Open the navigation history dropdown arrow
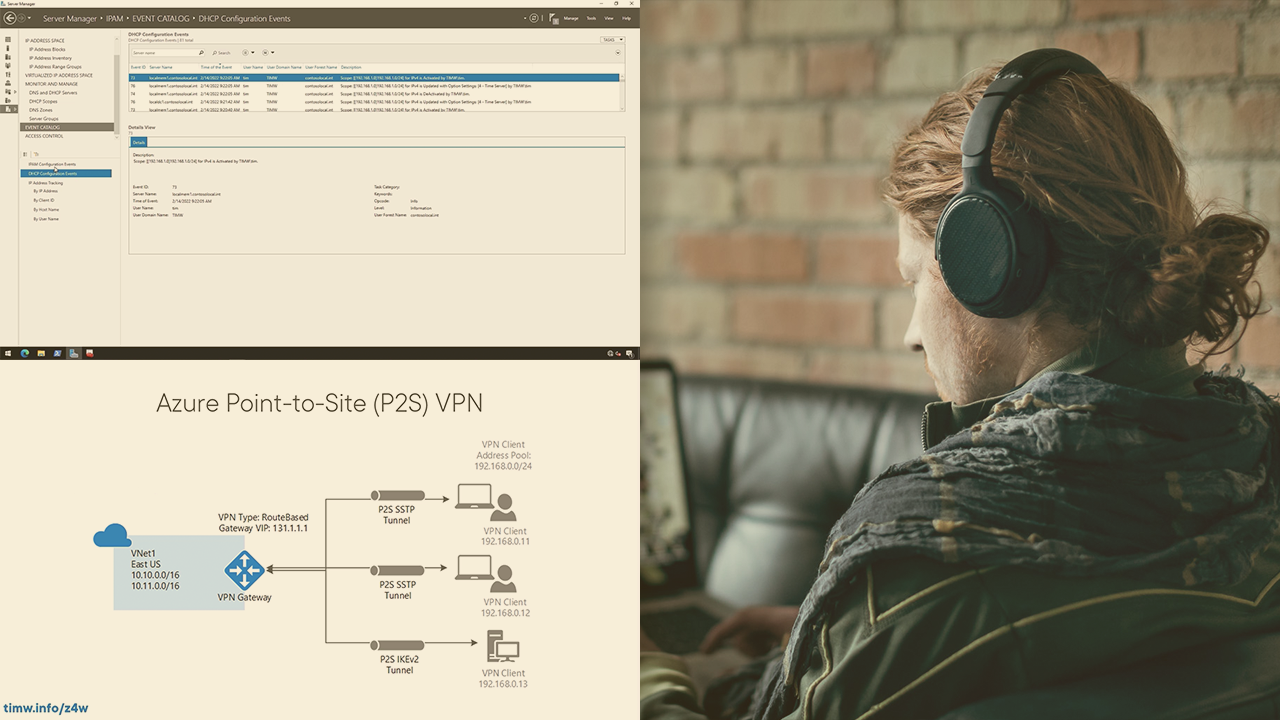 29,18
